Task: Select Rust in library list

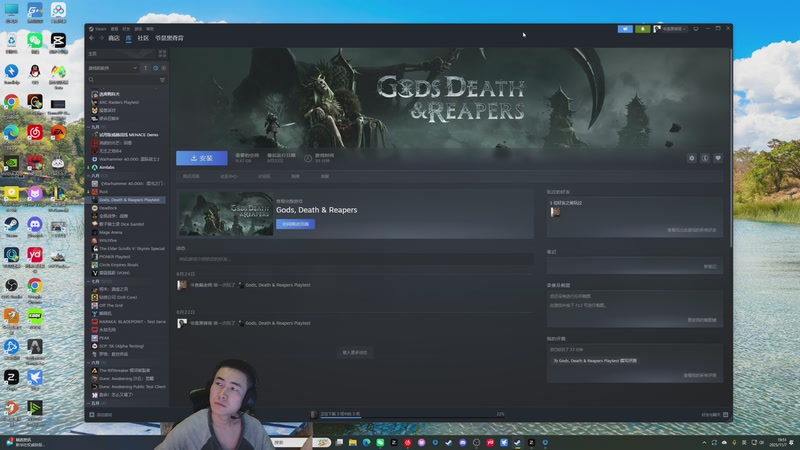Action: [x=104, y=192]
